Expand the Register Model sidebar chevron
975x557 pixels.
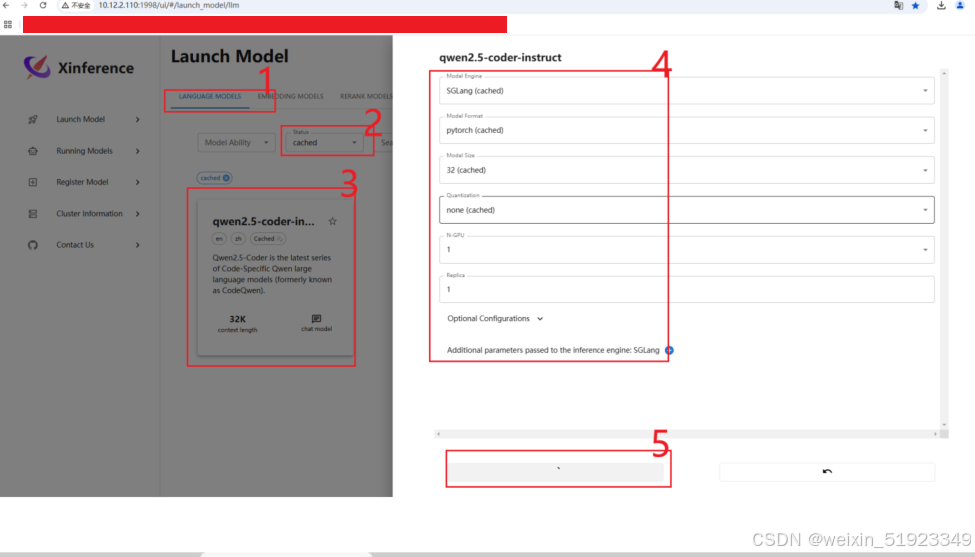[x=137, y=182]
